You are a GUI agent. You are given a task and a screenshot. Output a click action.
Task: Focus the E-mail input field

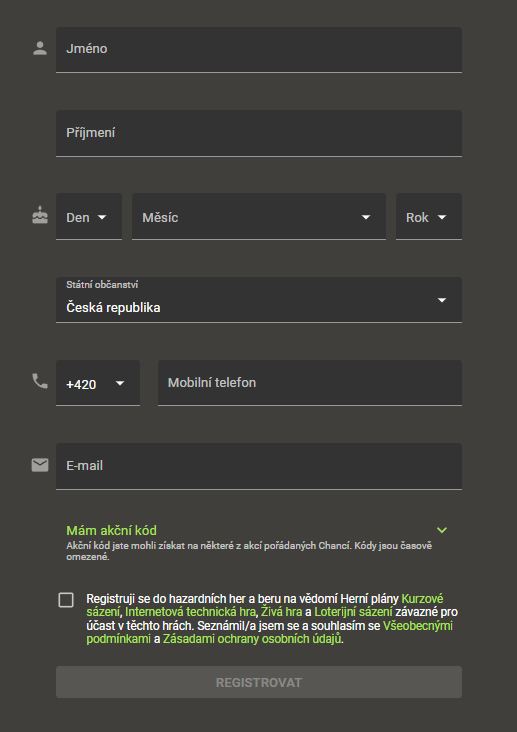tap(259, 466)
